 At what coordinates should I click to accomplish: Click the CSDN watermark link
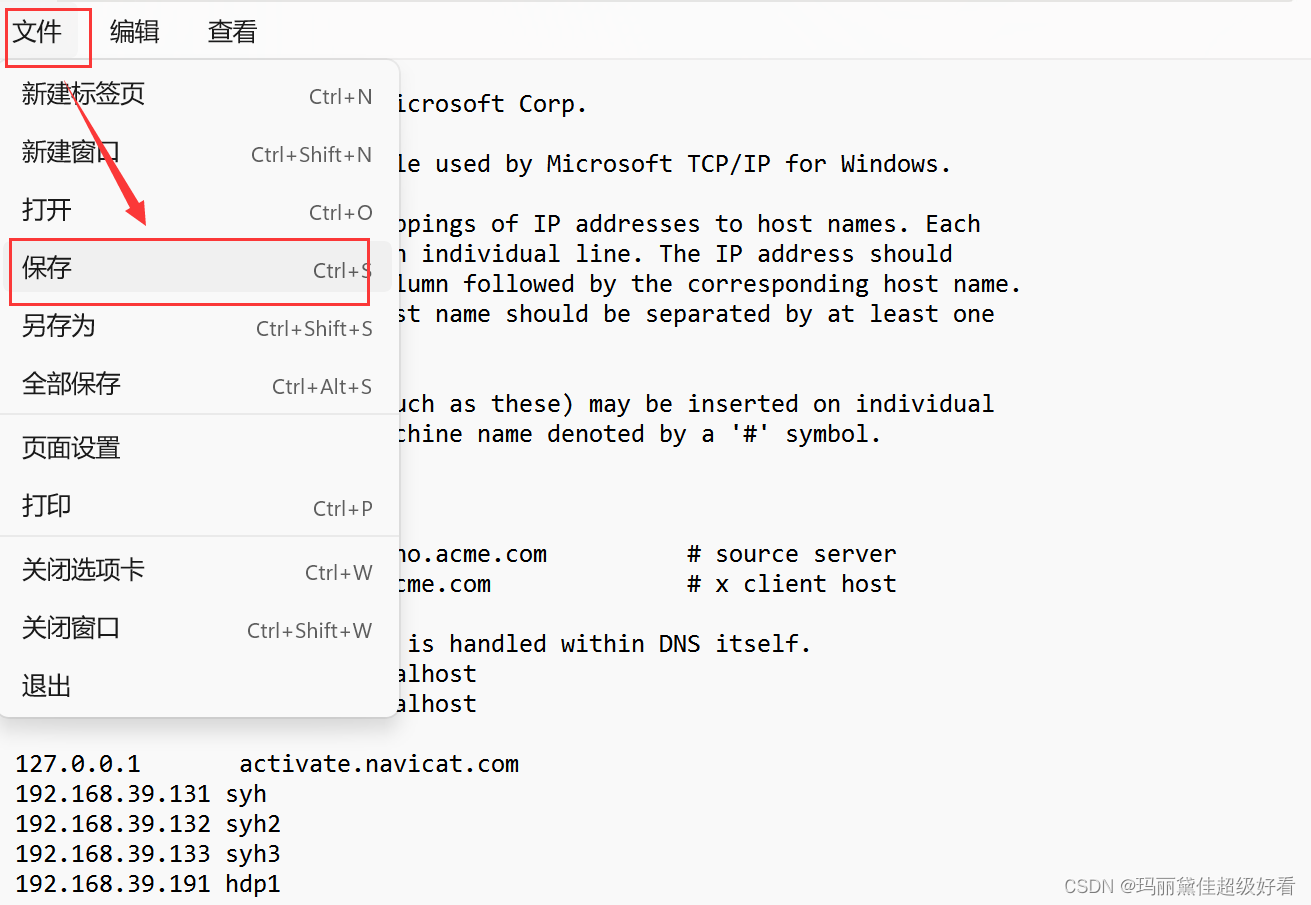1180,886
